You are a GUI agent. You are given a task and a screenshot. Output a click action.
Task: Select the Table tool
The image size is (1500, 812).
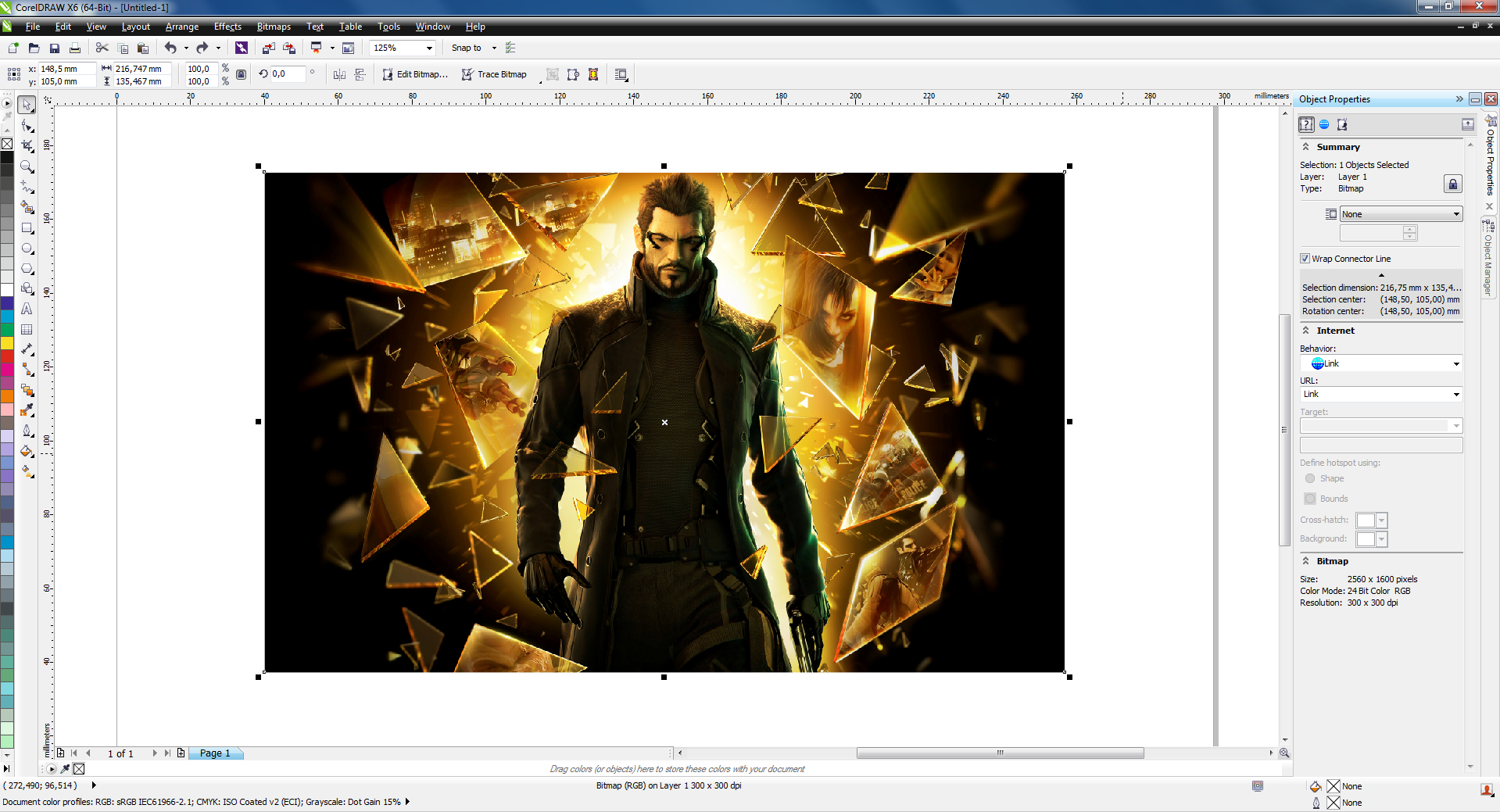point(27,329)
